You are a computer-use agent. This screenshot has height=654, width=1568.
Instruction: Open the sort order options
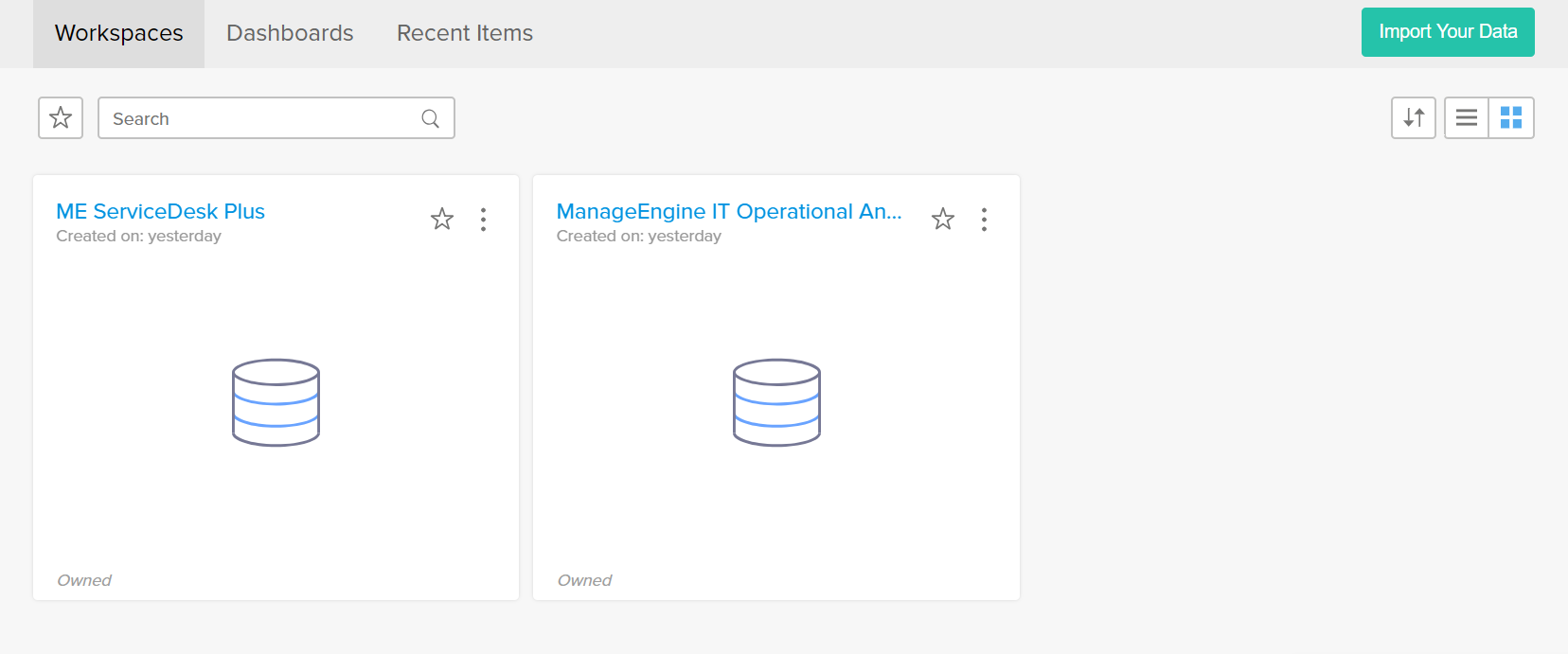(x=1414, y=118)
